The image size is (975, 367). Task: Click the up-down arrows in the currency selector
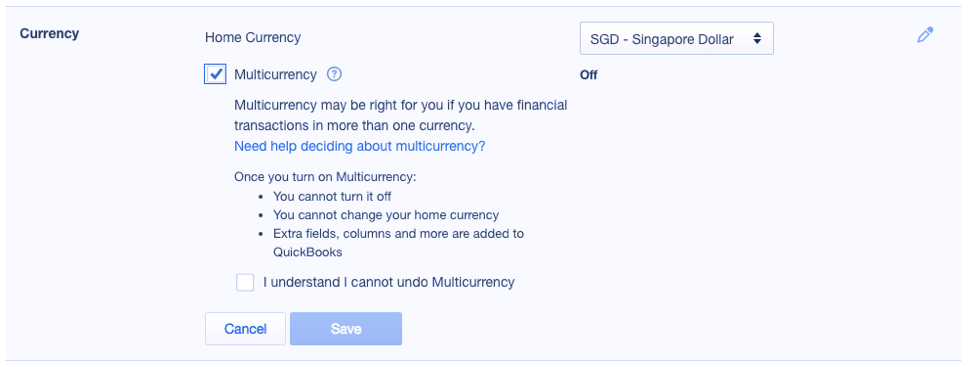[x=757, y=39]
